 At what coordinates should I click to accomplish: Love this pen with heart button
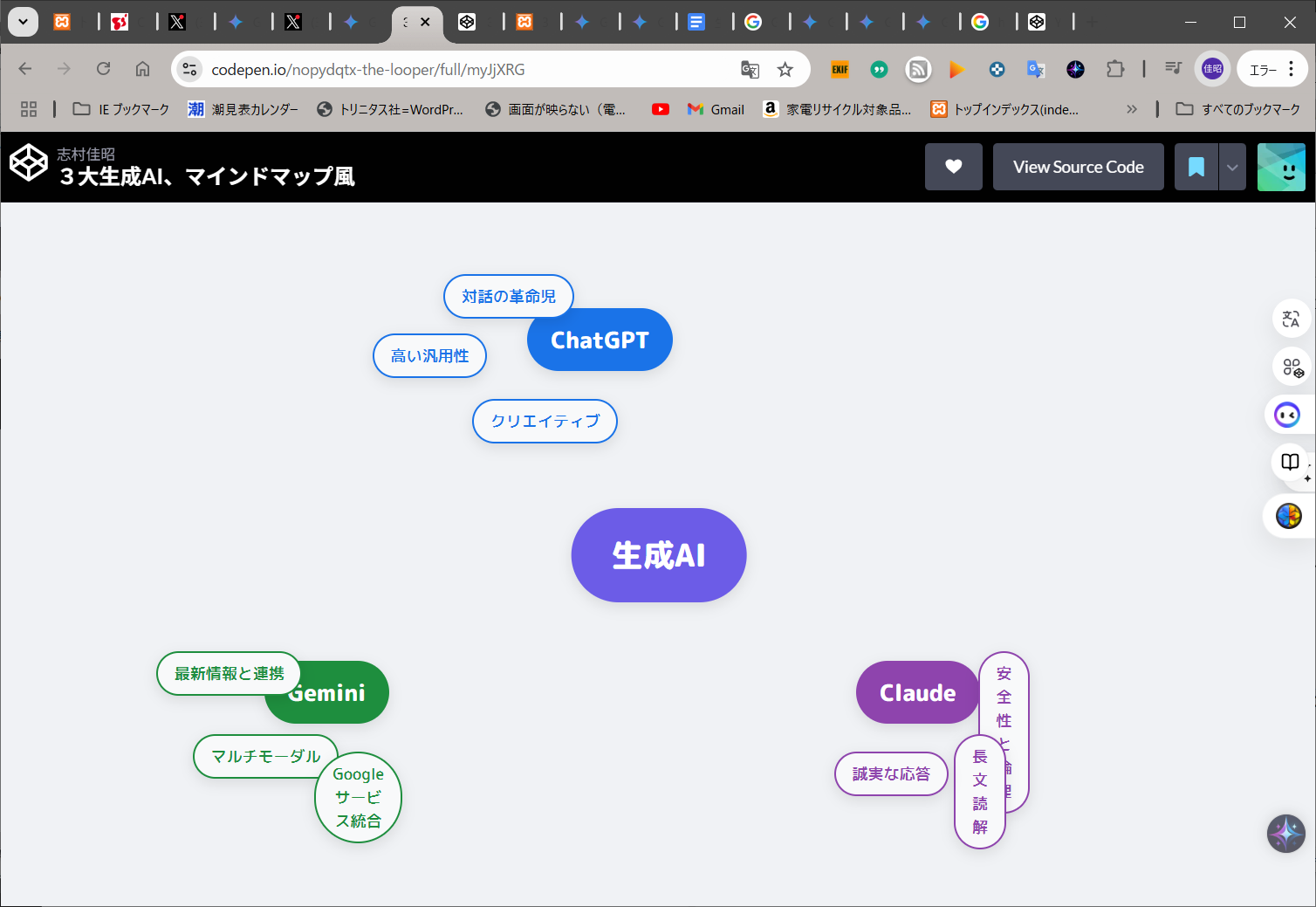click(953, 167)
